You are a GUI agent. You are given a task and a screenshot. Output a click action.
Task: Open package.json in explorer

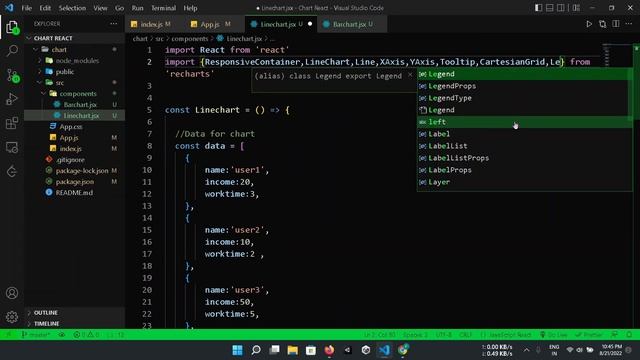coord(75,182)
